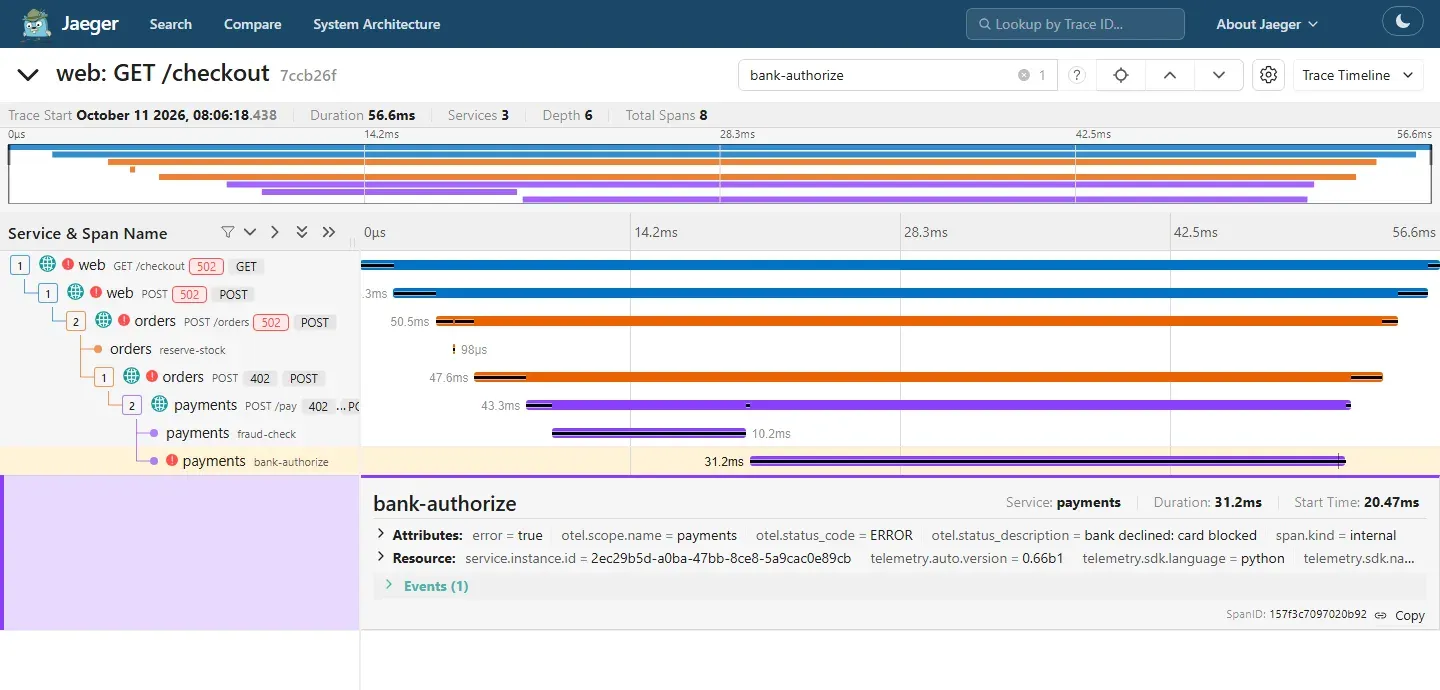Open the trace settings gear
1440x690 pixels.
tap(1269, 75)
